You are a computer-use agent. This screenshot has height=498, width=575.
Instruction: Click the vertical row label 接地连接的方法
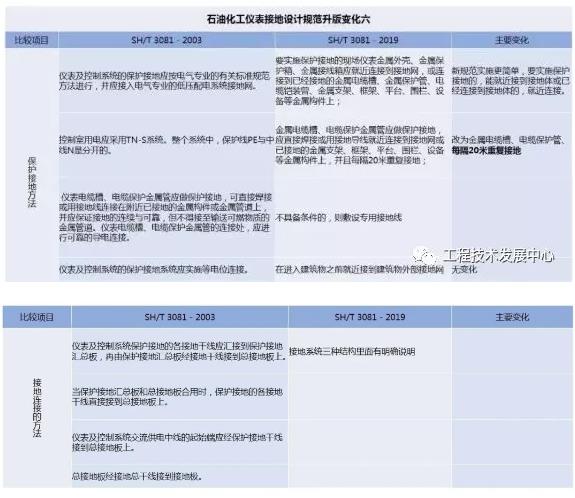pos(37,407)
